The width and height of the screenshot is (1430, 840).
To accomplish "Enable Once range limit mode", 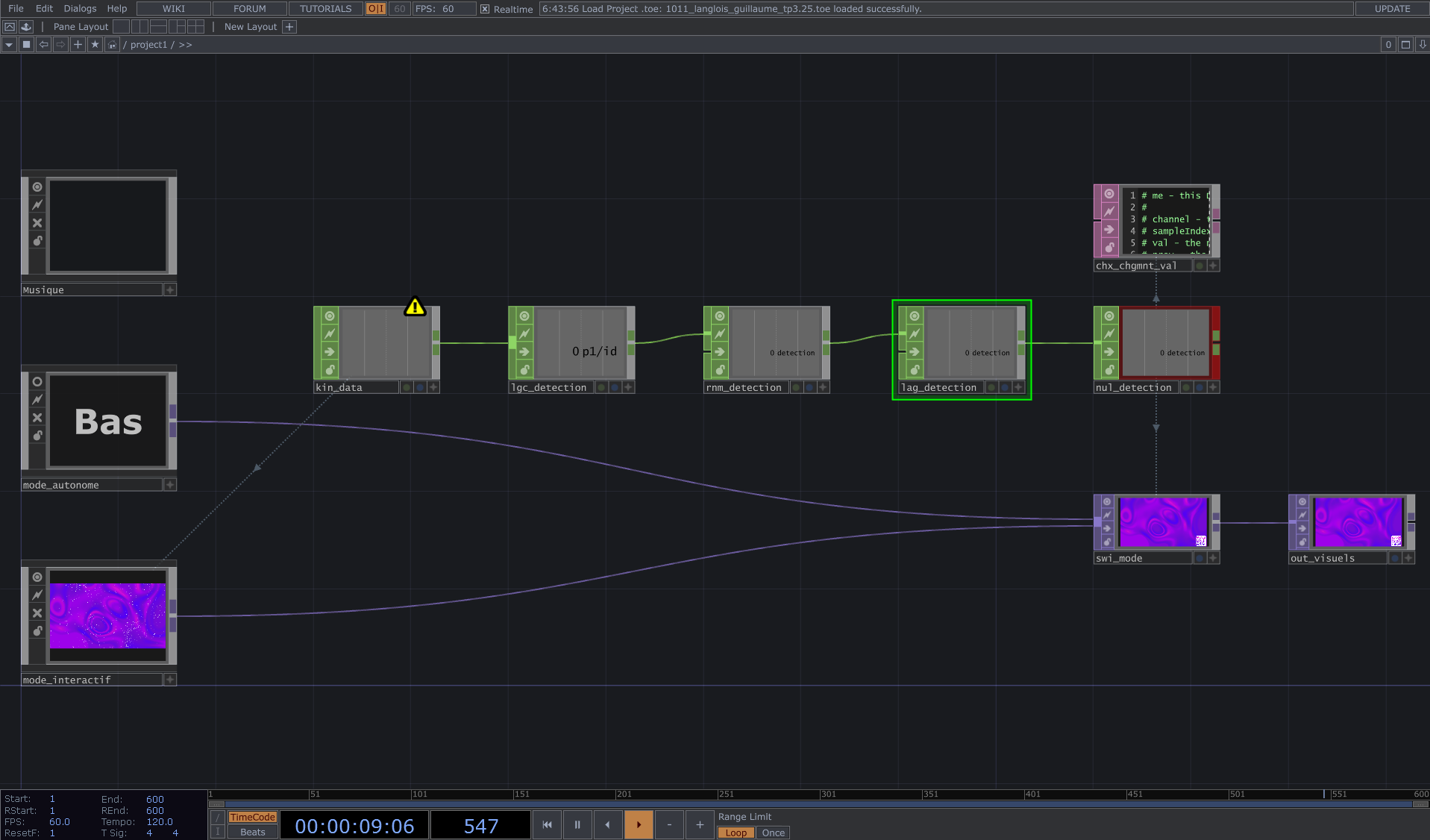I will point(773,833).
